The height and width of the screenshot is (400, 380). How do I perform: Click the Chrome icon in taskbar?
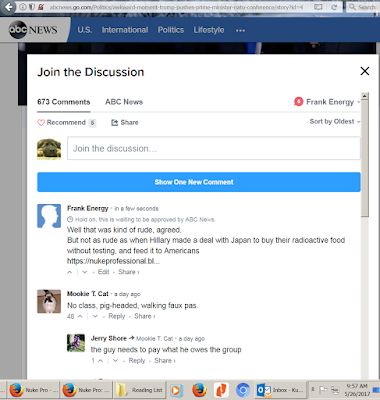tap(243, 390)
